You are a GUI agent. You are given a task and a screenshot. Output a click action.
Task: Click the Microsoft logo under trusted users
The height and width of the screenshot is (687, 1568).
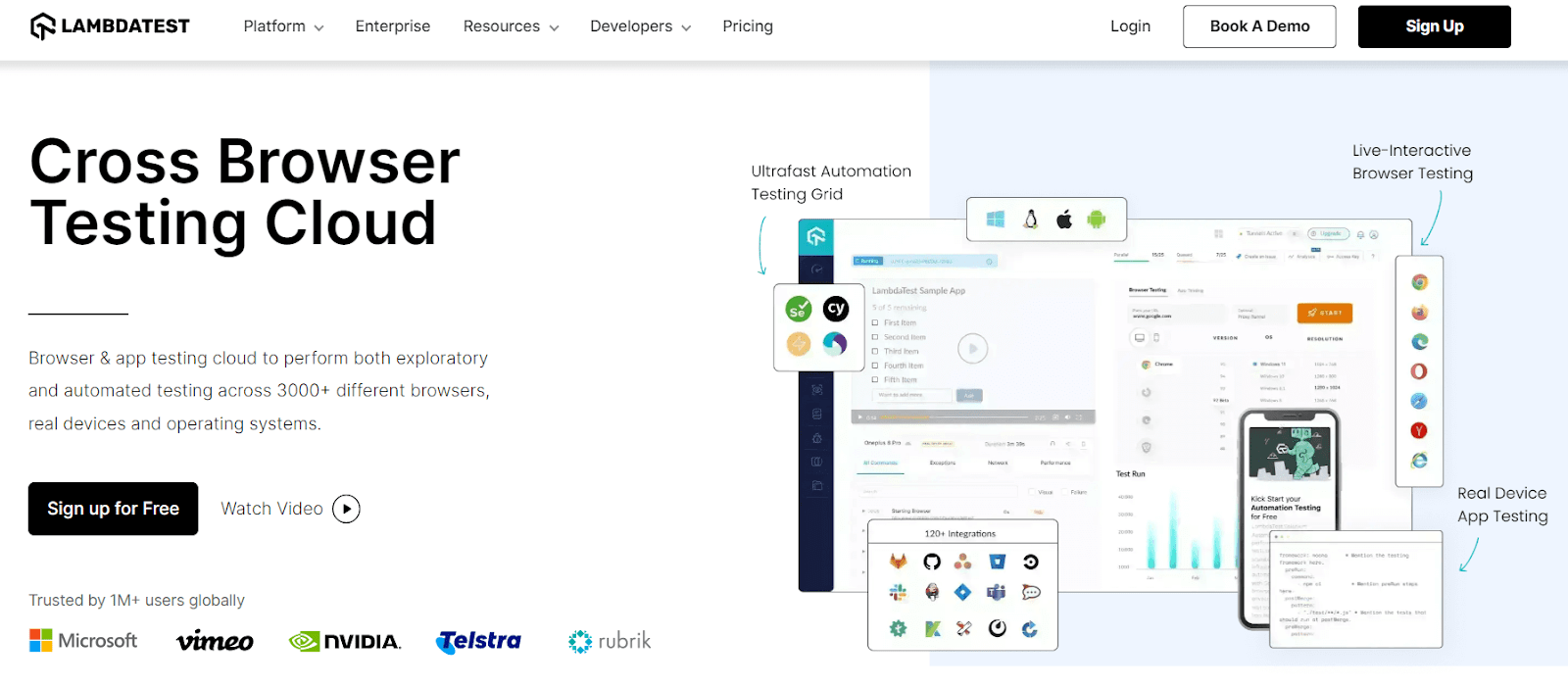(x=83, y=641)
